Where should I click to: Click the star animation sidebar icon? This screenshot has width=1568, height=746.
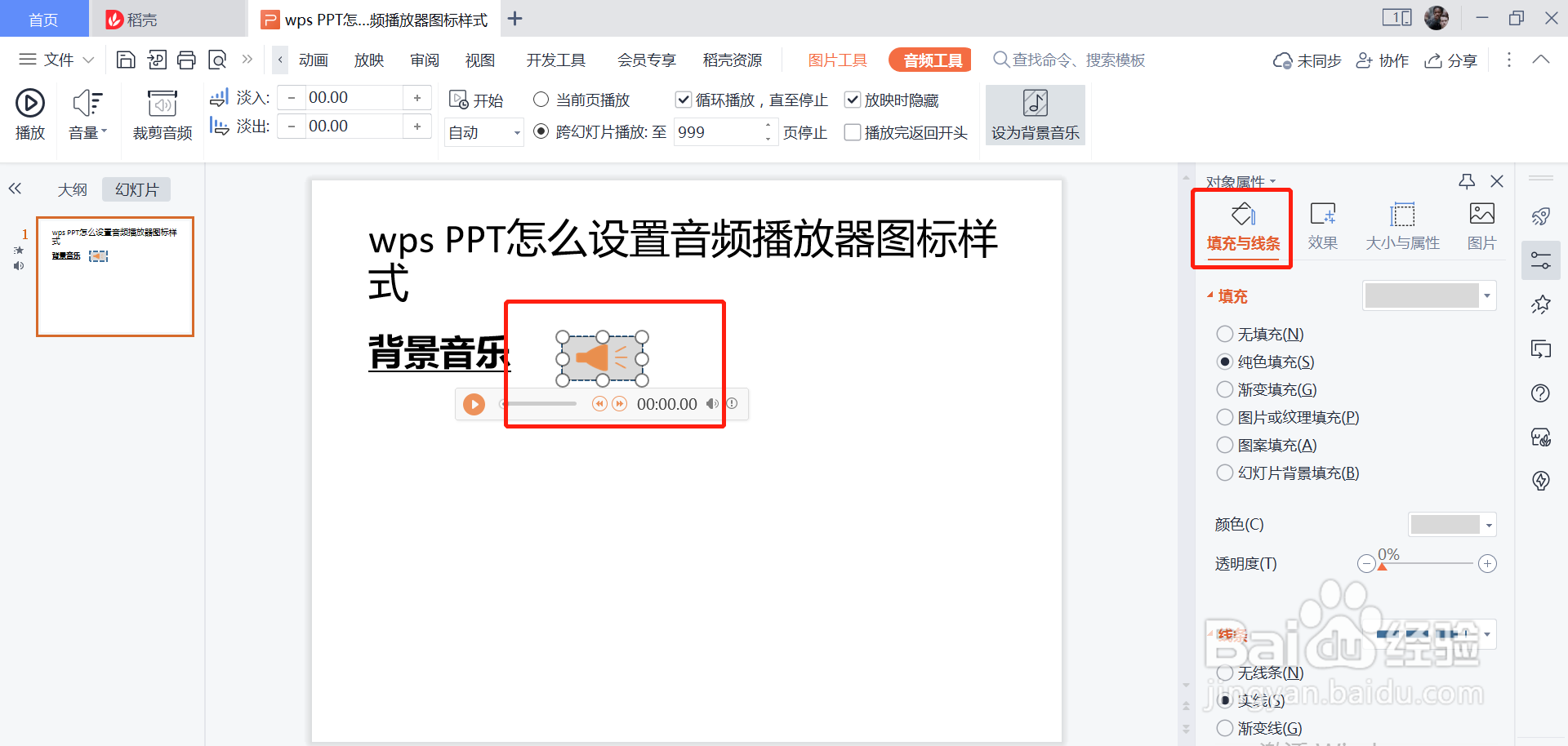(1541, 305)
